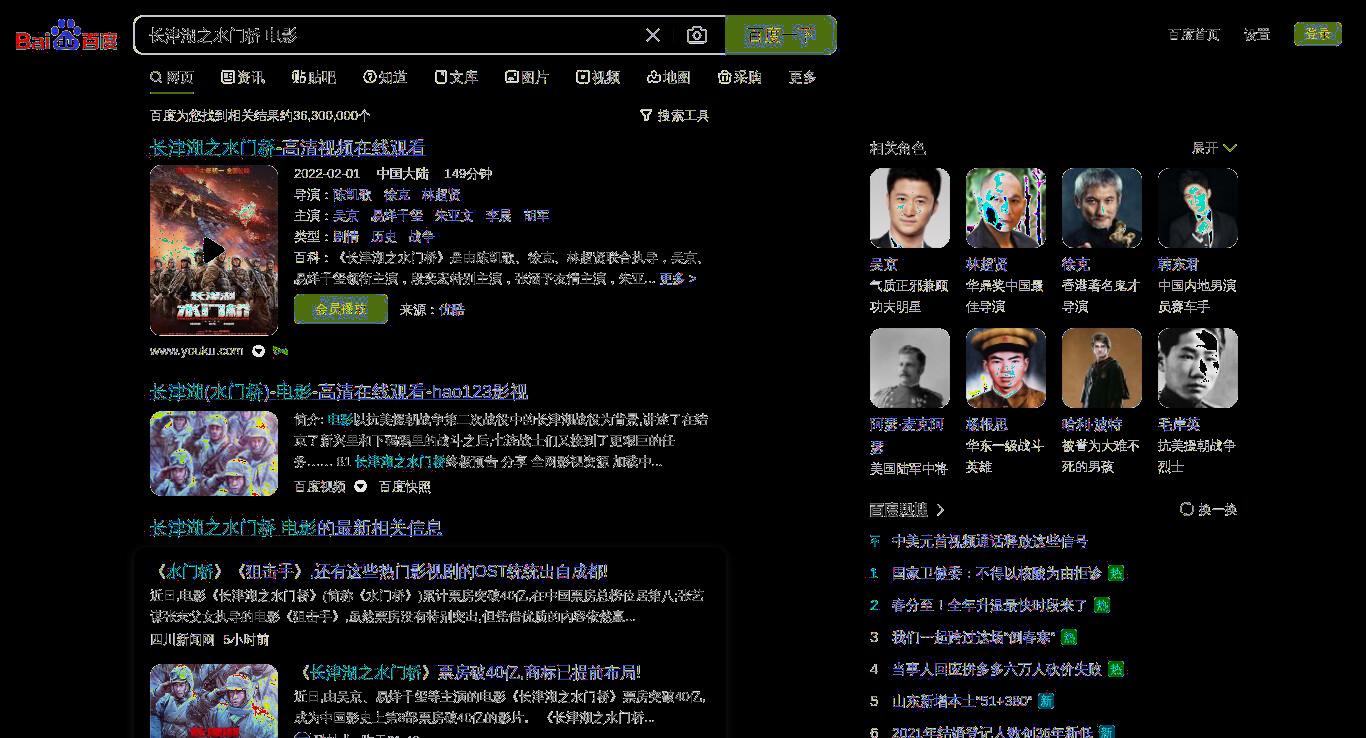Screen dimensions: 1366x738
Task: Open camera image search icon
Action: pos(697,35)
